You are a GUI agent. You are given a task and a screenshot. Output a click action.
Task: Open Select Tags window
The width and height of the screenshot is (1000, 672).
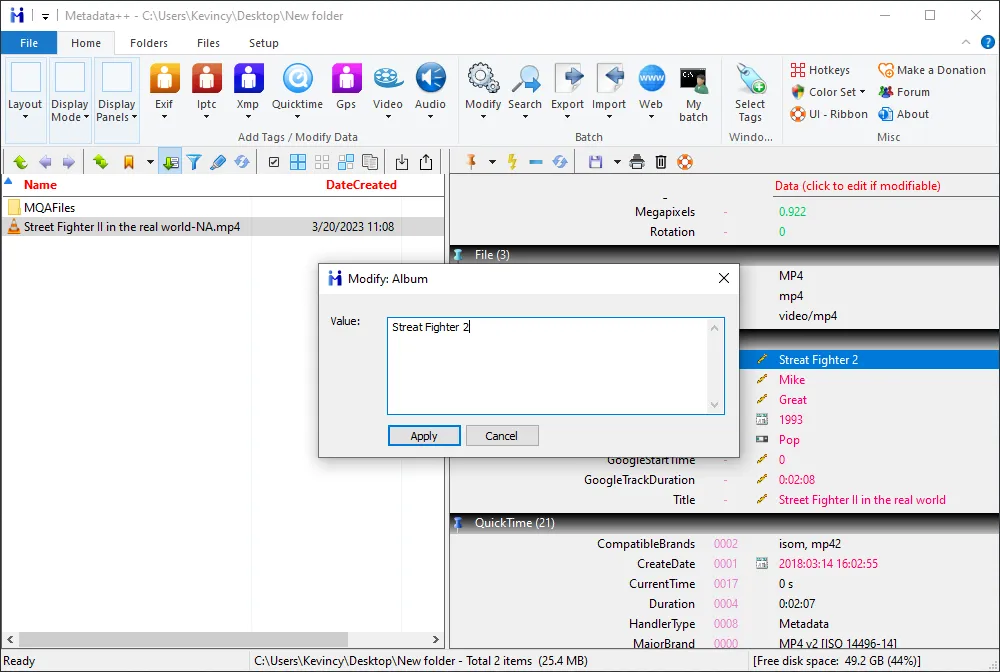(749, 92)
